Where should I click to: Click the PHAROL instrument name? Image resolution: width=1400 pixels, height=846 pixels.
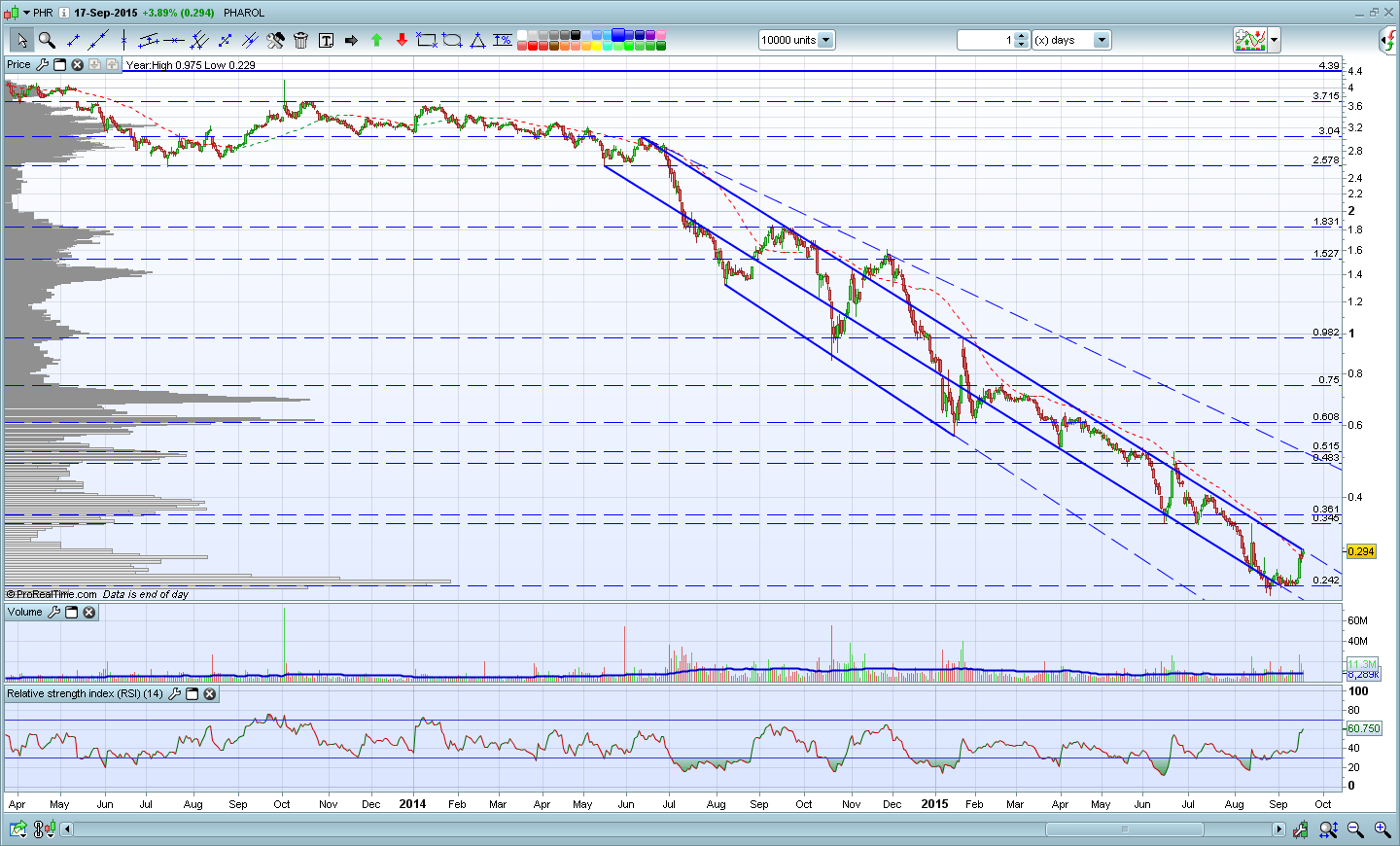click(x=243, y=13)
